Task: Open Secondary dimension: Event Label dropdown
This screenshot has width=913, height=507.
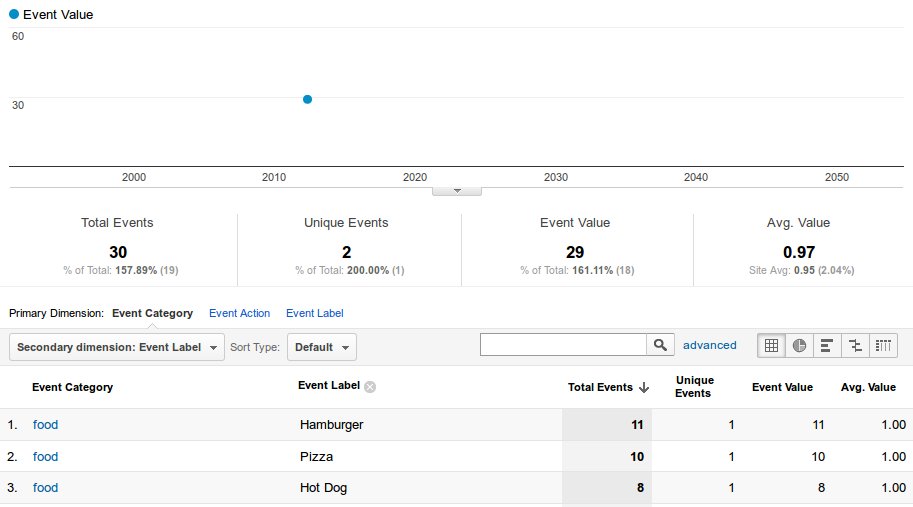Action: (x=116, y=347)
